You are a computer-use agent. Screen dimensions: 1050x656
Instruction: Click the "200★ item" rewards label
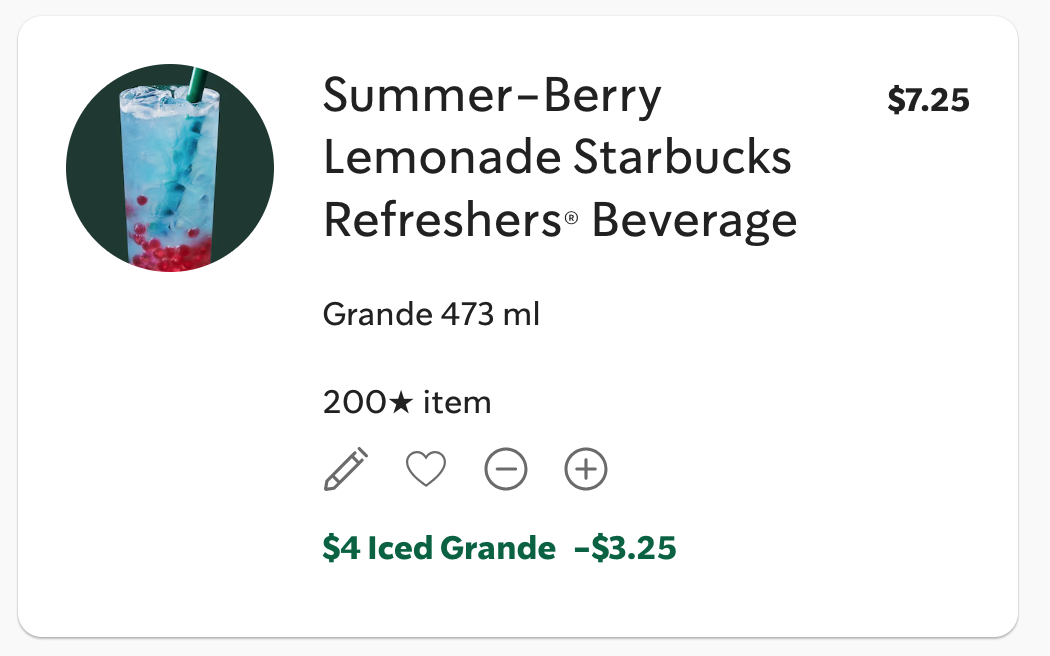click(x=407, y=403)
